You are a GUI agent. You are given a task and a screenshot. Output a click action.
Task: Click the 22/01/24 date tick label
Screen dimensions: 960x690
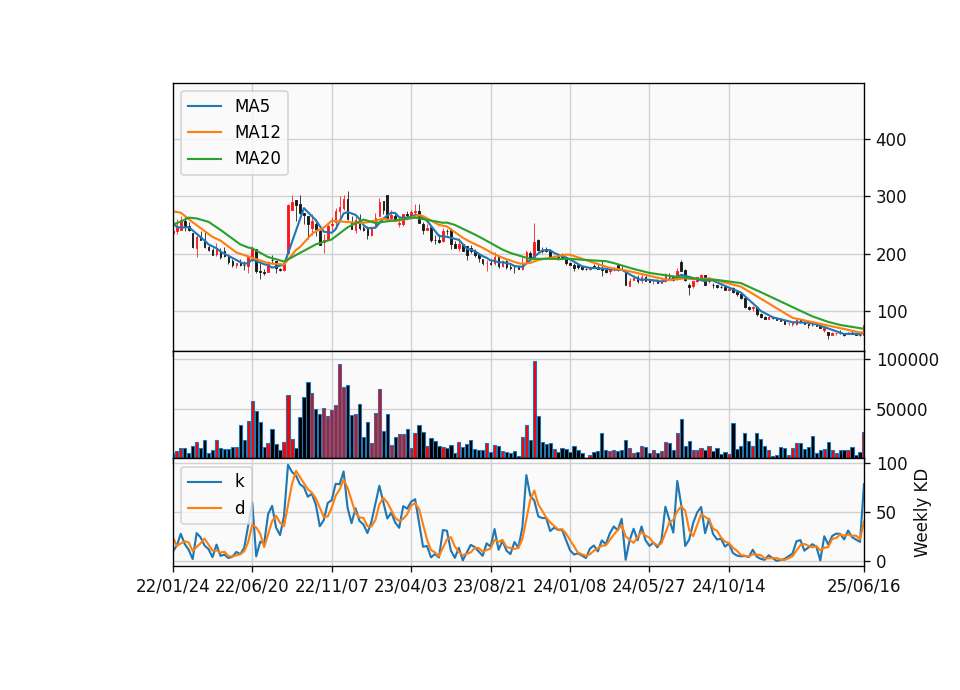[173, 587]
